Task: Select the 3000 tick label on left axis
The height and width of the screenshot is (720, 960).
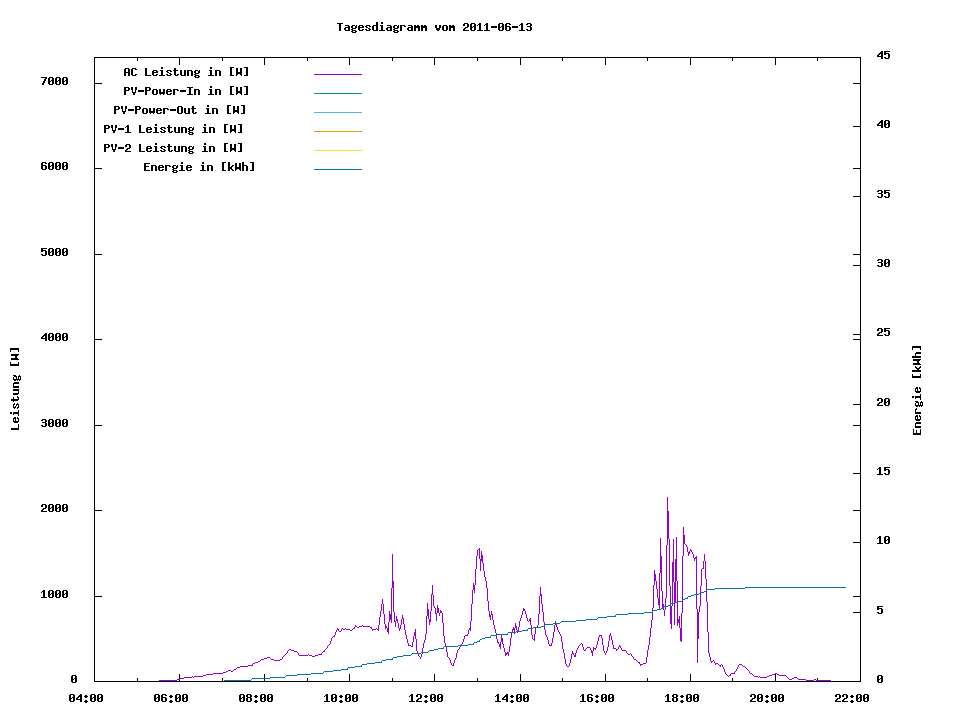Action: [x=54, y=424]
